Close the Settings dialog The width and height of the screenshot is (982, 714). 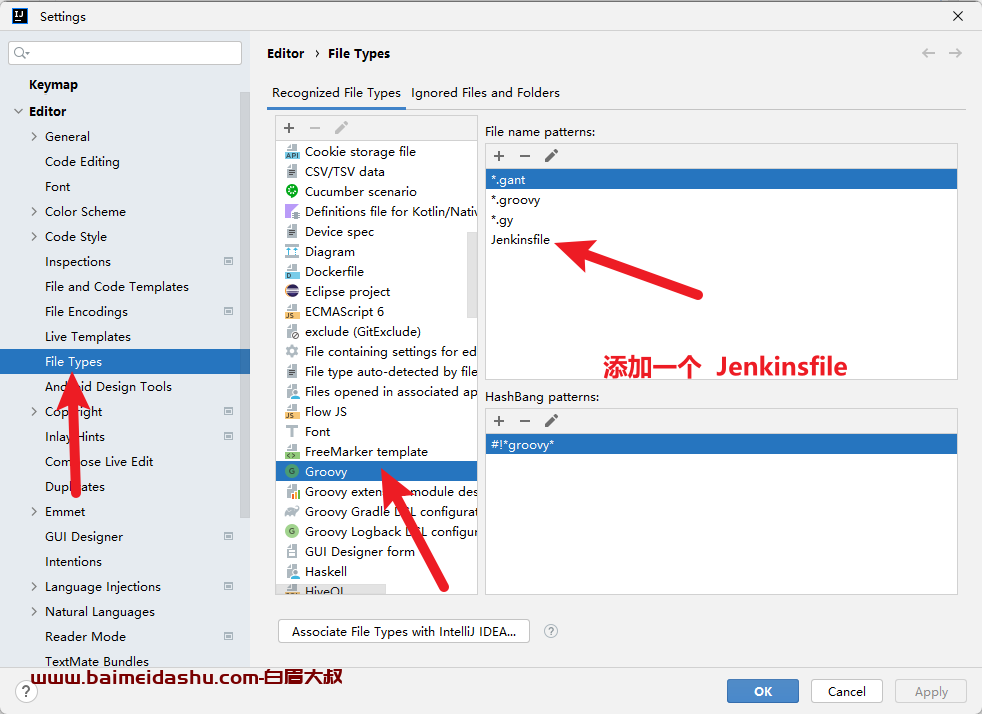[x=958, y=16]
